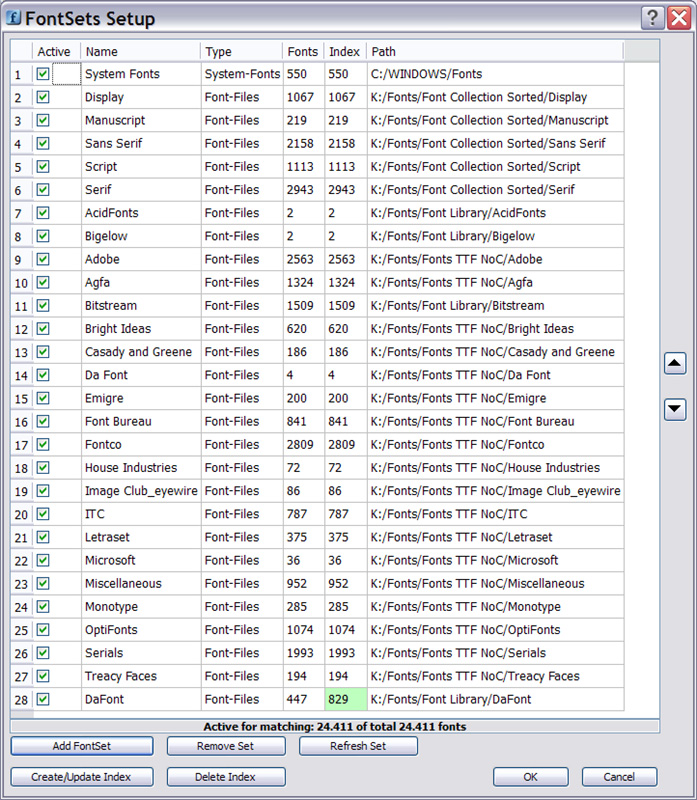This screenshot has width=697, height=800.
Task: Select the highlighted 829 index cell for DaFont
Action: coord(345,699)
